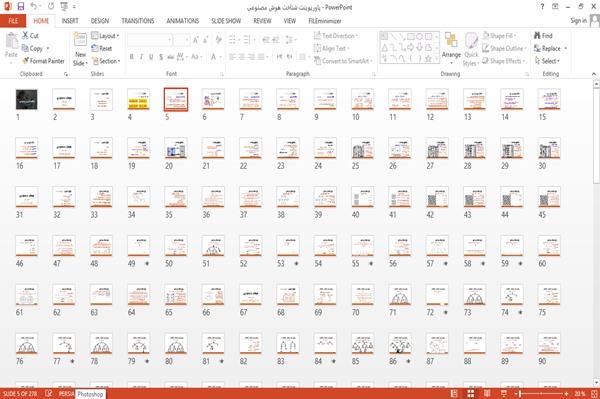Open Quick Styles gallery
600x399 pixels.
pos(471,50)
